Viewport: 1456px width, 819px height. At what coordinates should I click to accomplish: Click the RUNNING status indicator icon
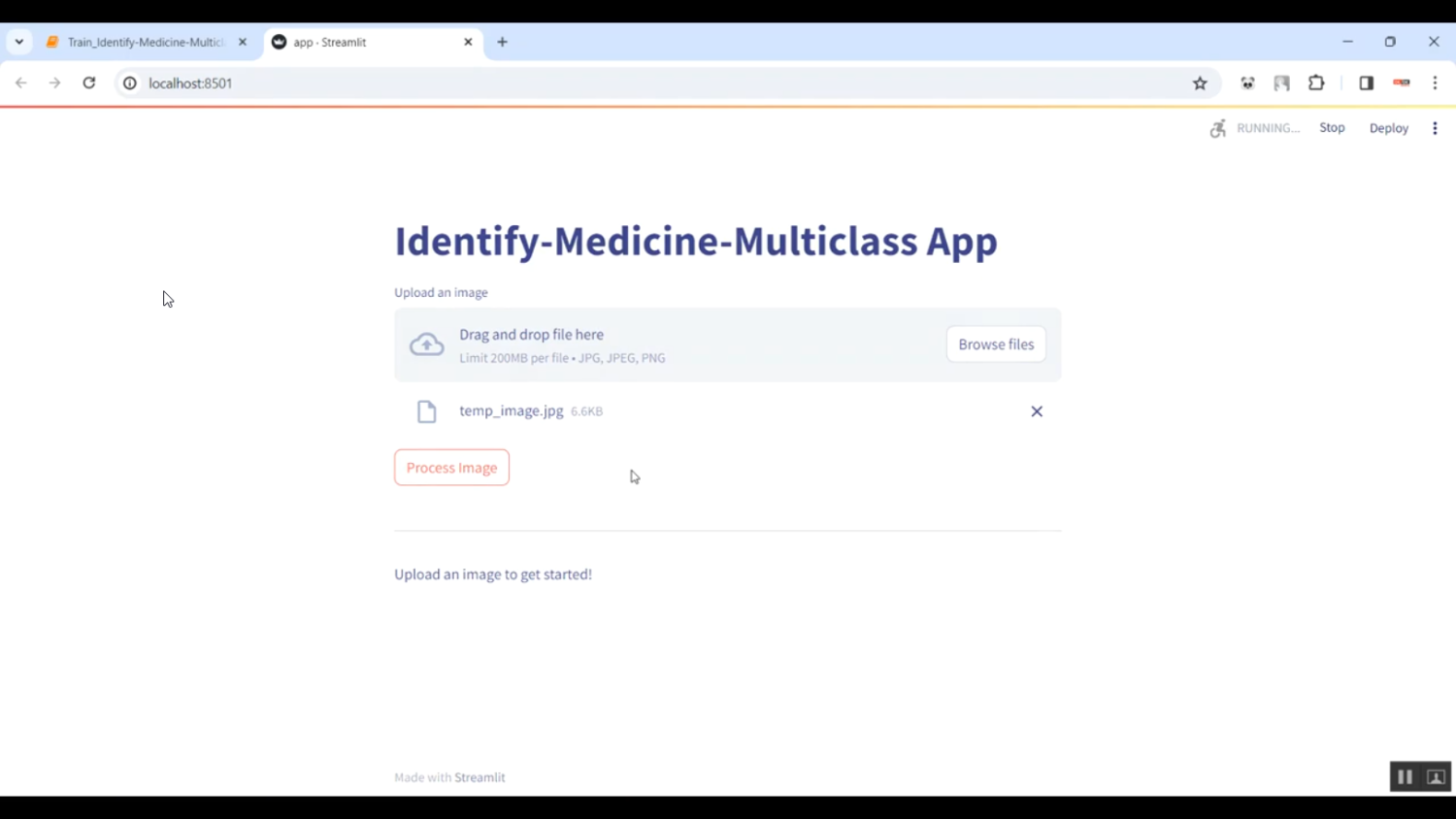point(1217,128)
